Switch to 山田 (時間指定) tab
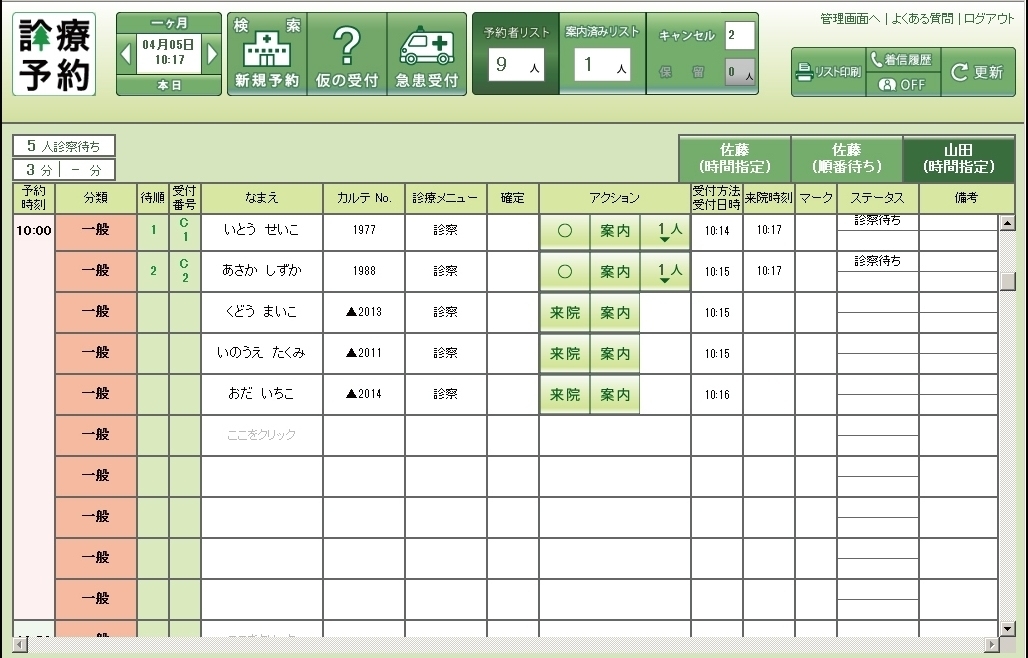The width and height of the screenshot is (1028, 658). (x=958, y=158)
